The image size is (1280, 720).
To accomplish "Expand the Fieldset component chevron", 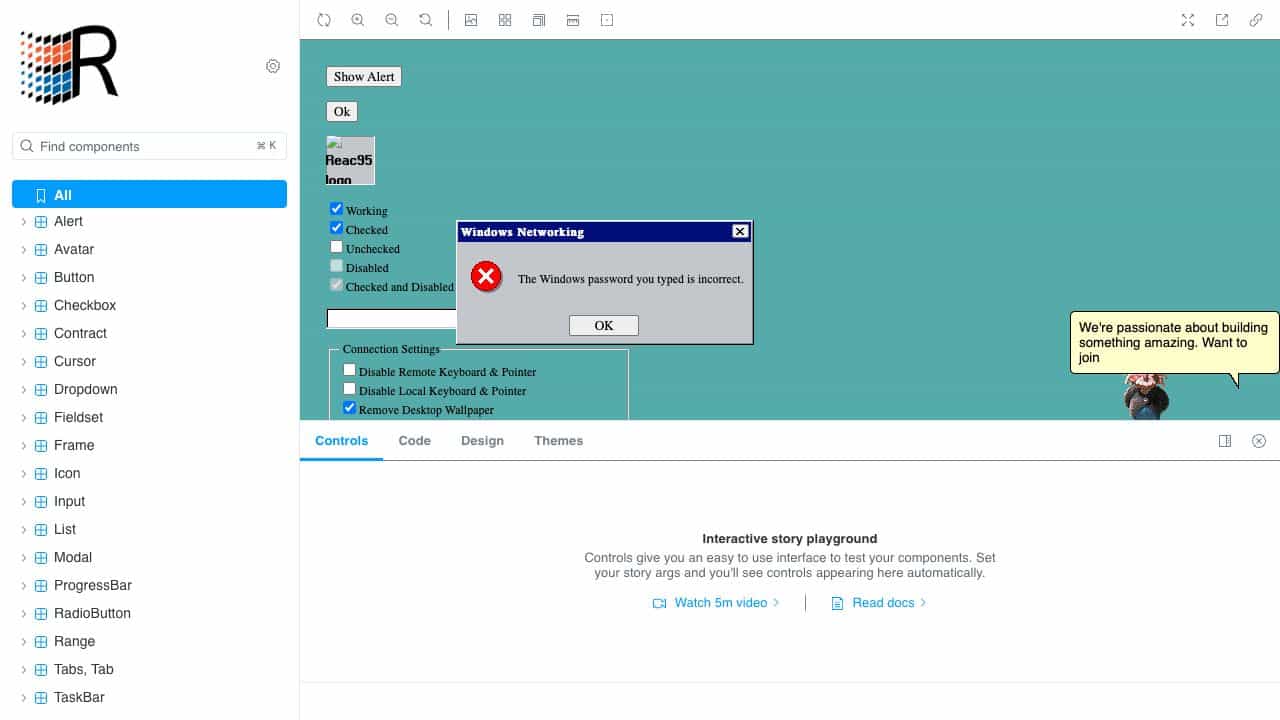I will 24,418.
